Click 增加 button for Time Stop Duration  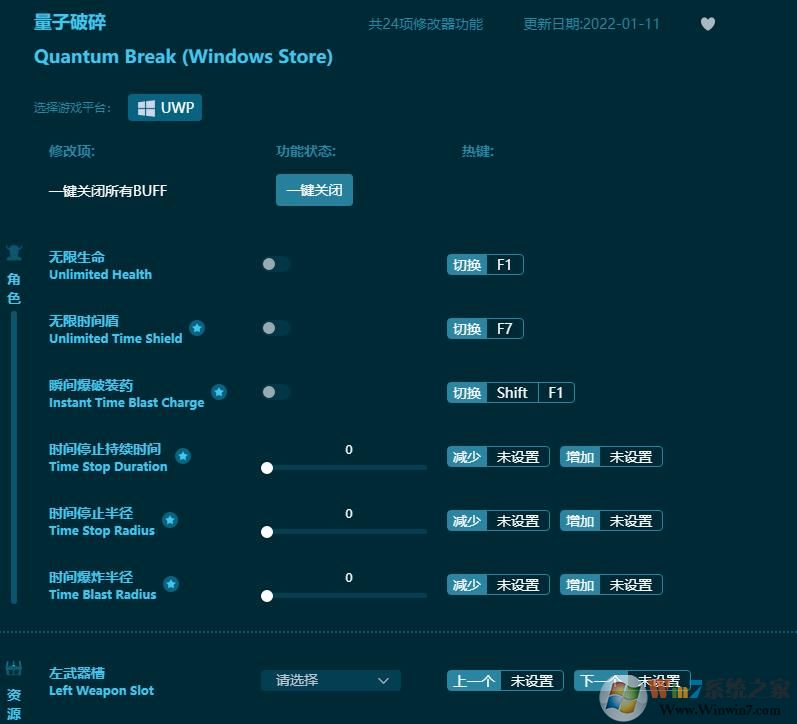click(579, 457)
